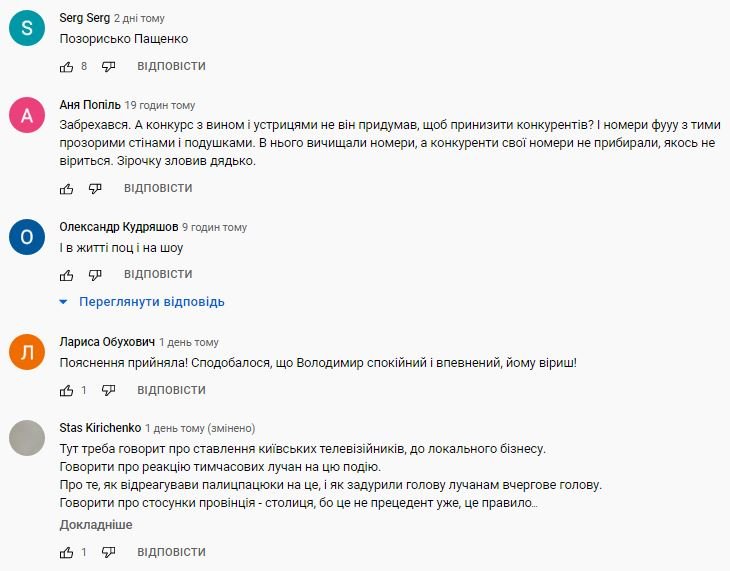Click the Олександр Кудряшов username link
This screenshot has height=571, width=730.
(118, 227)
